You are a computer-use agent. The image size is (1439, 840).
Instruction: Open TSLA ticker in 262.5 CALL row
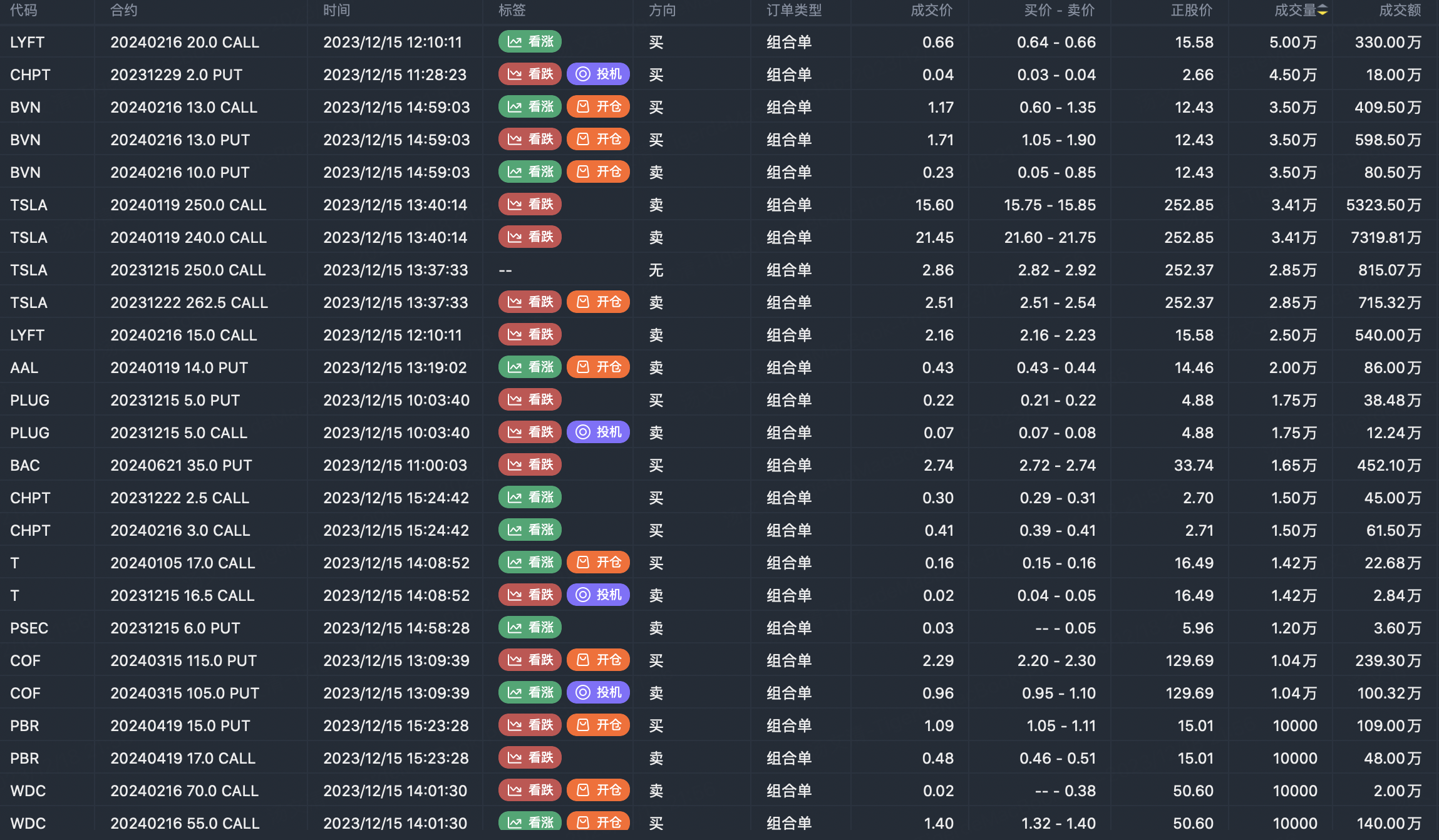pos(29,302)
